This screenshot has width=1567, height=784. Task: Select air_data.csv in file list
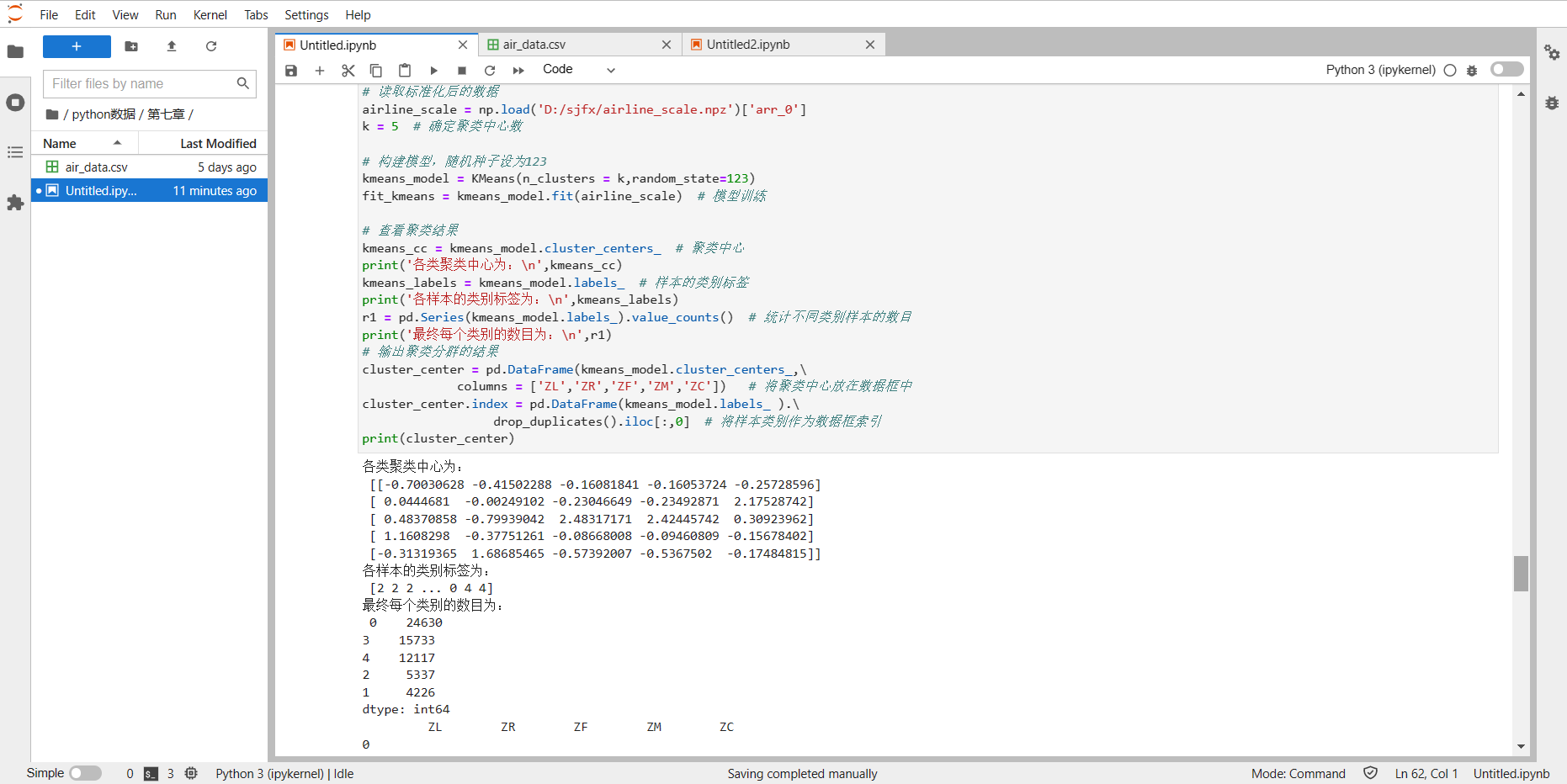point(150,167)
